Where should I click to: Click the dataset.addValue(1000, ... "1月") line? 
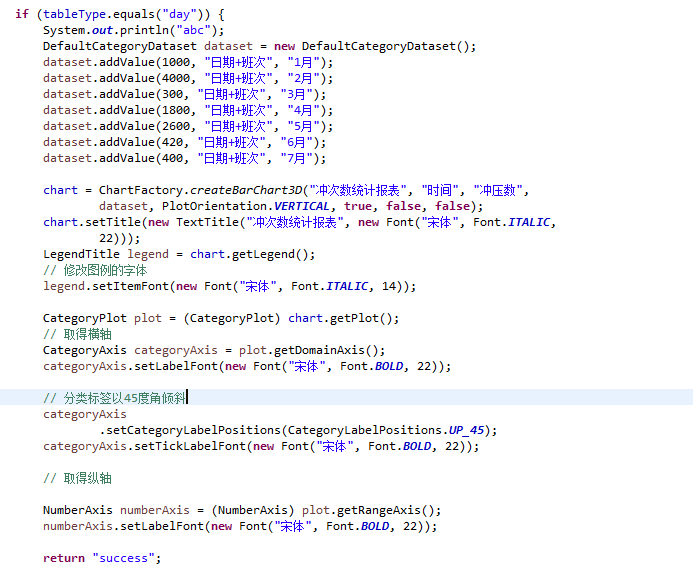pyautogui.click(x=188, y=62)
